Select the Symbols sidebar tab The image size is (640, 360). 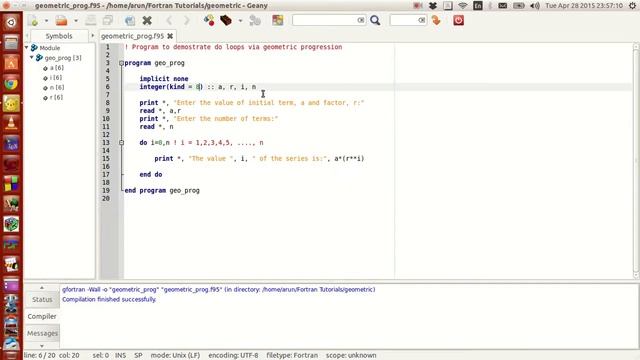pyautogui.click(x=59, y=36)
